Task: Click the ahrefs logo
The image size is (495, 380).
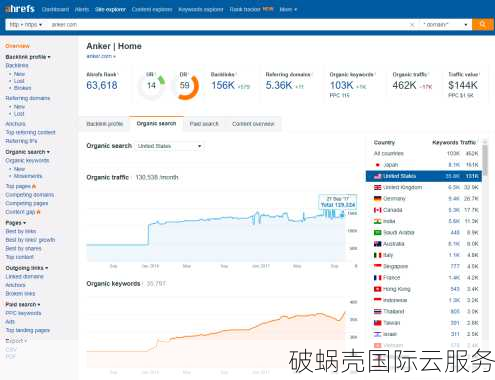Action: coord(20,9)
